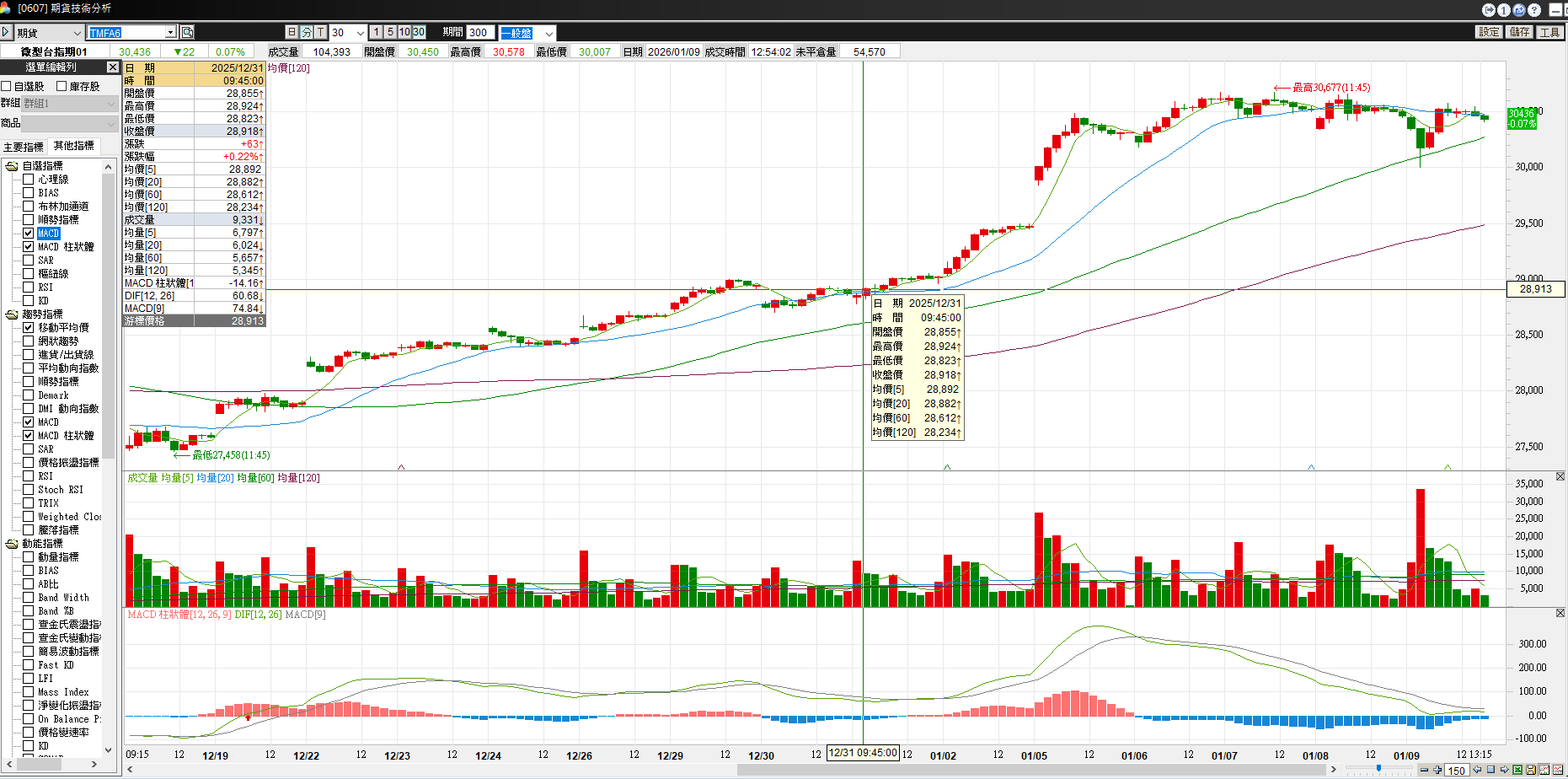Uncheck the 移動平均價 indicator
The image size is (1568, 779).
click(x=29, y=327)
